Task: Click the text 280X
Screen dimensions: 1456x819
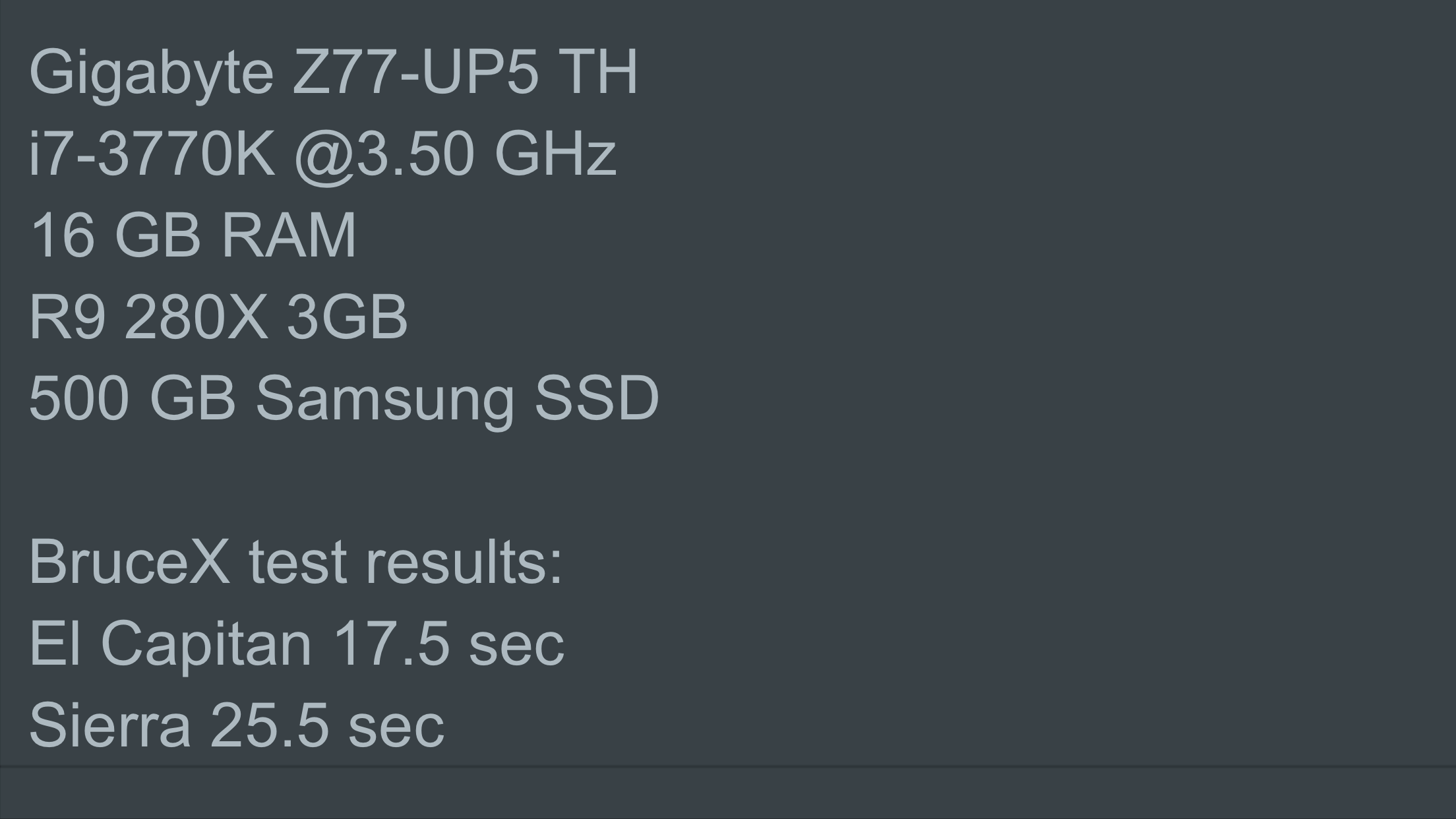Action: [196, 317]
